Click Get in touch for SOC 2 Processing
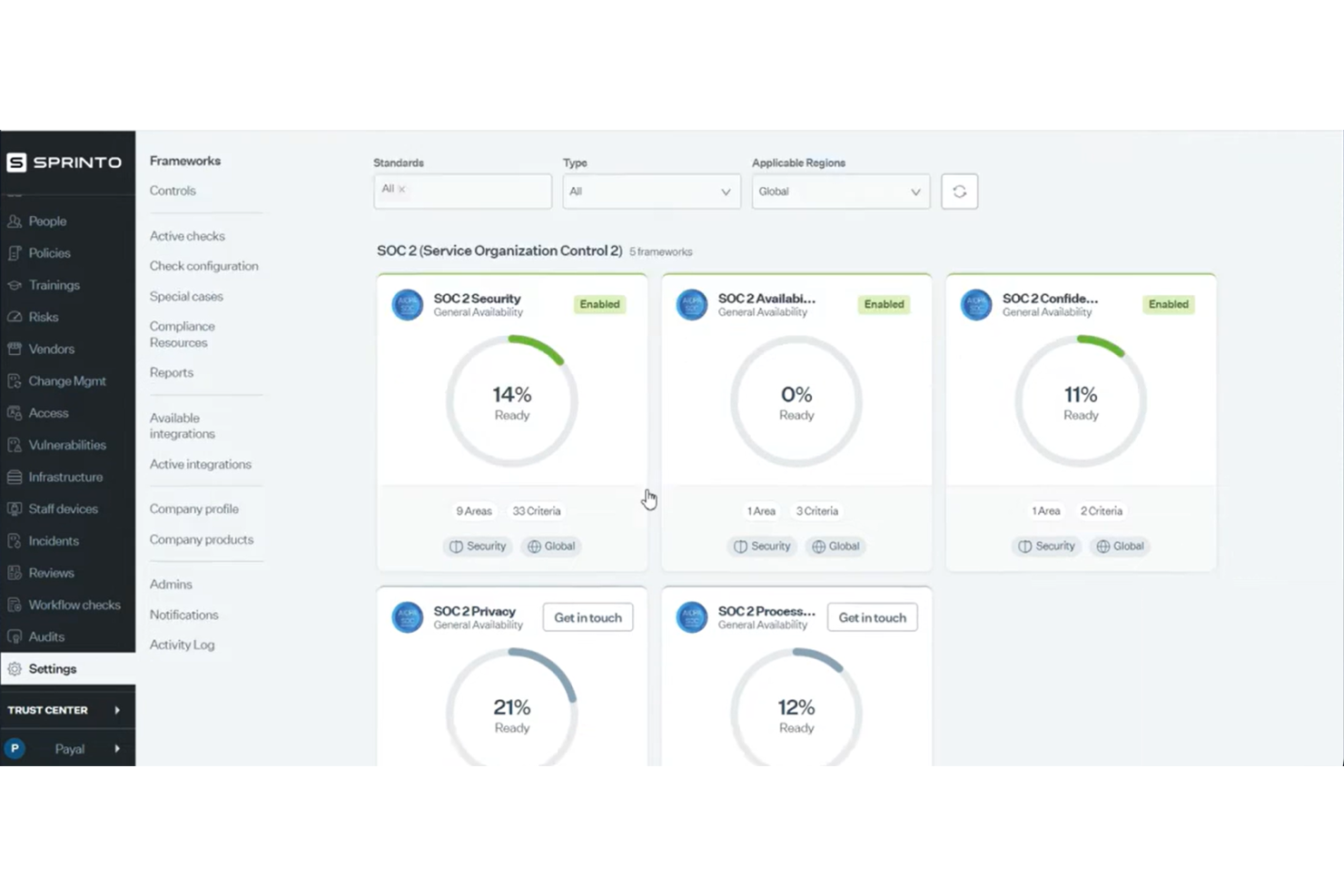This screenshot has width=1344, height=896. pos(873,617)
